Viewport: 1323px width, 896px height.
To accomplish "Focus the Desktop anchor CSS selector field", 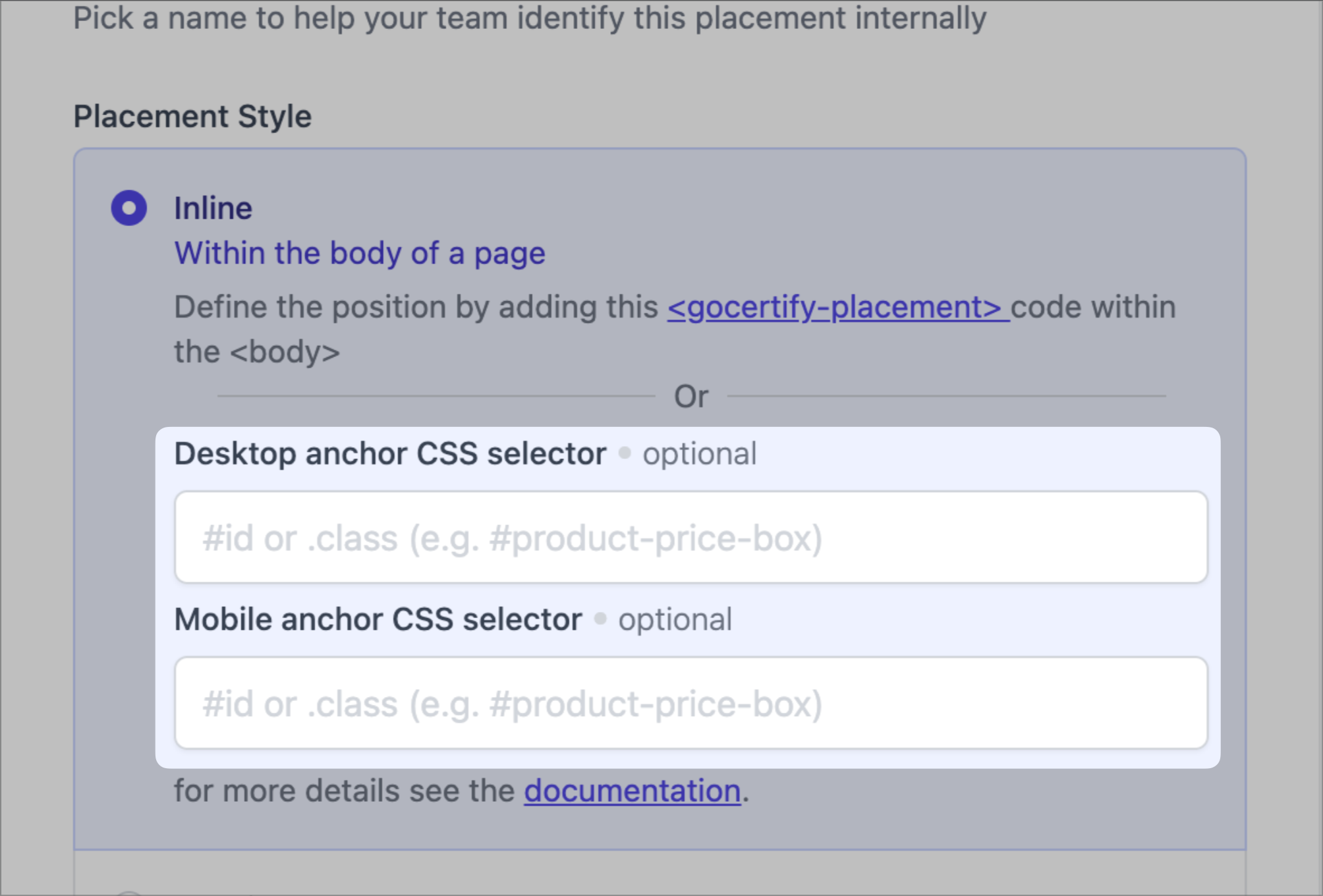I will coord(690,538).
